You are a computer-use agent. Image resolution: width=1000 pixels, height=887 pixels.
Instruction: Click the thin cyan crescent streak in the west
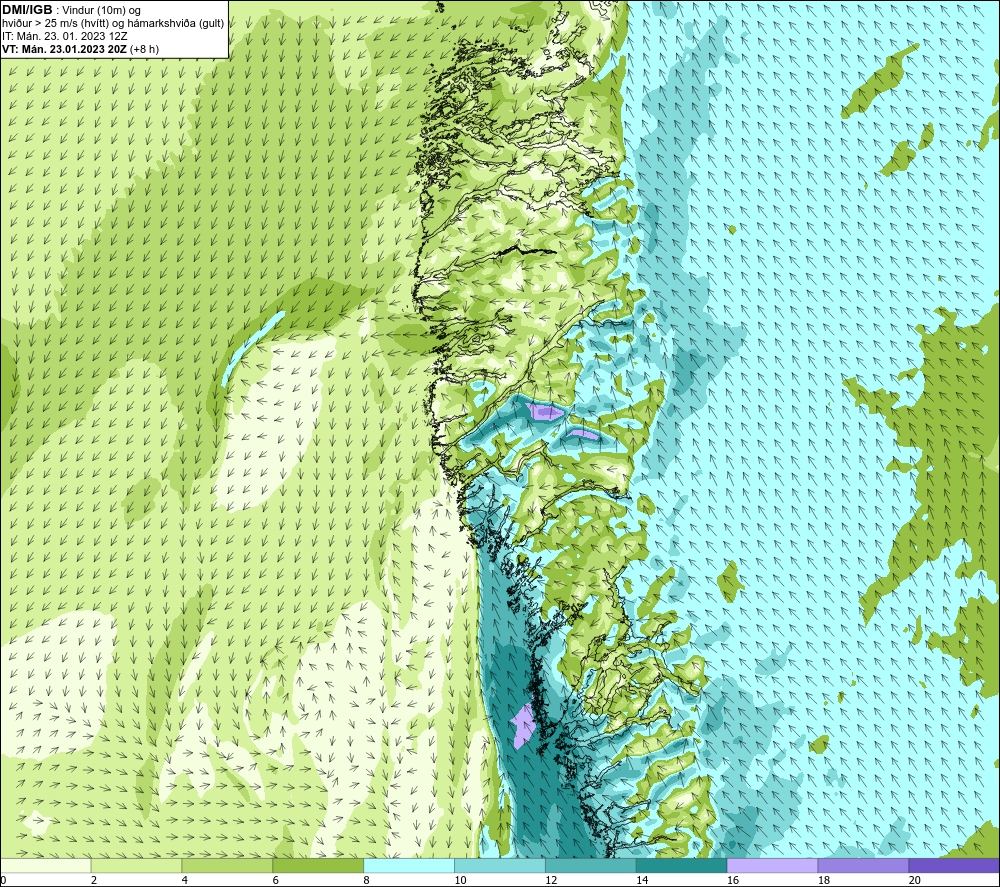pos(251,349)
